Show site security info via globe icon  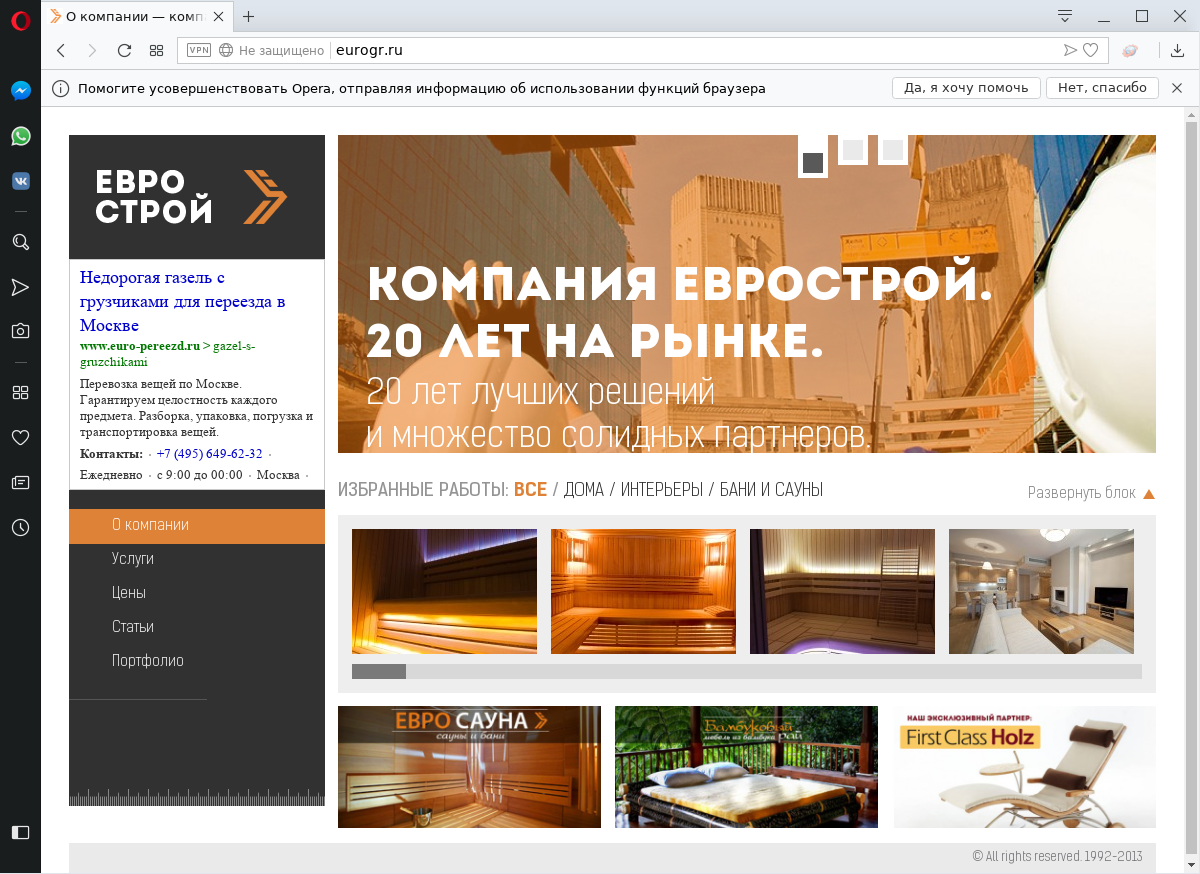226,50
